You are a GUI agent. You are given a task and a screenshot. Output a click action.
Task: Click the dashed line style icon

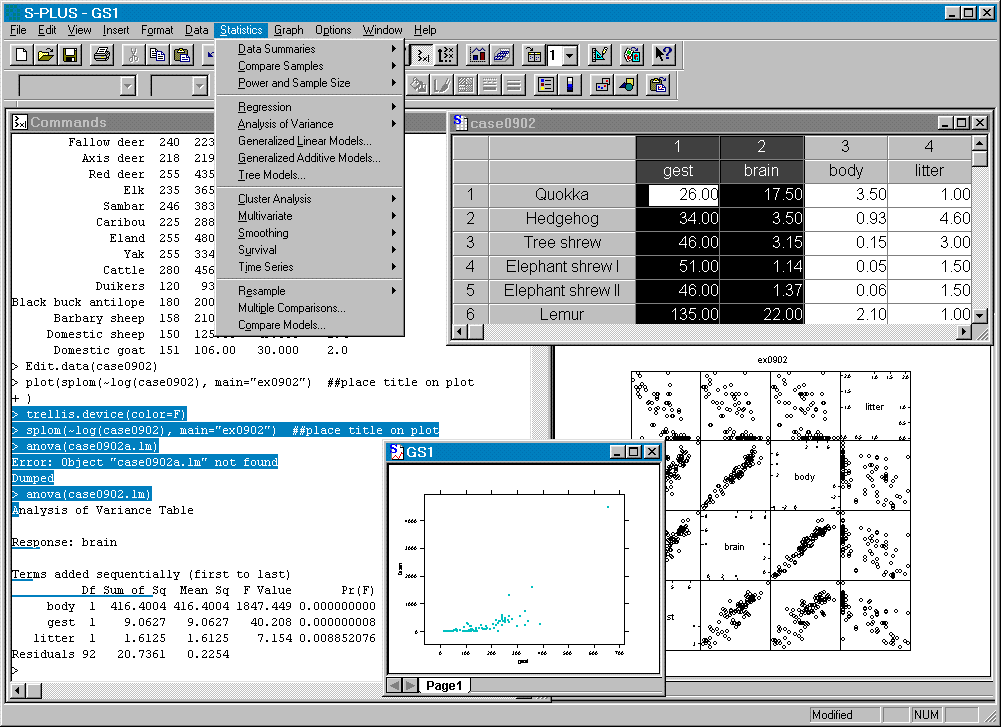click(490, 85)
